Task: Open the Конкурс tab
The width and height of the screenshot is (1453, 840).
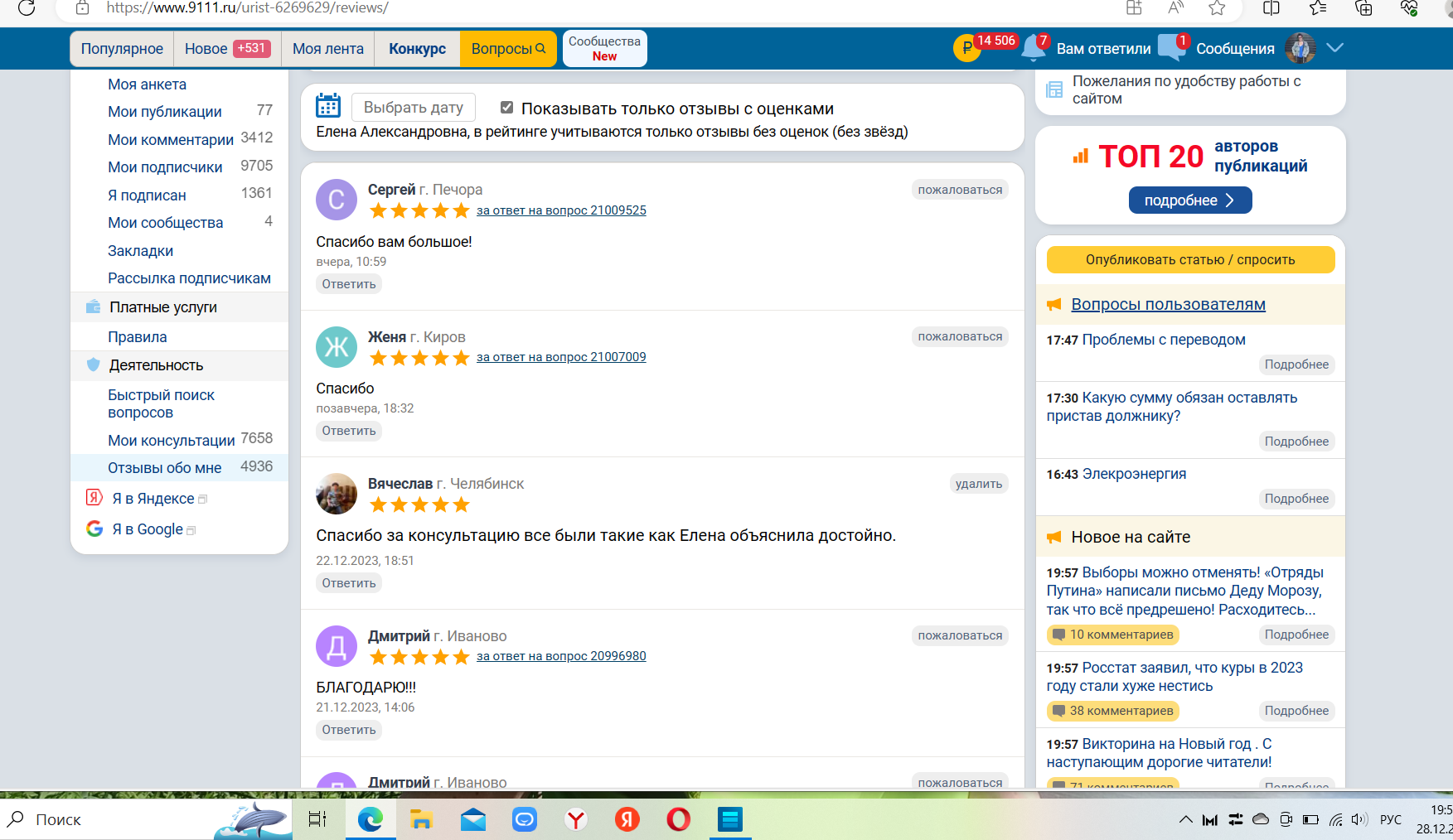Action: (x=417, y=49)
